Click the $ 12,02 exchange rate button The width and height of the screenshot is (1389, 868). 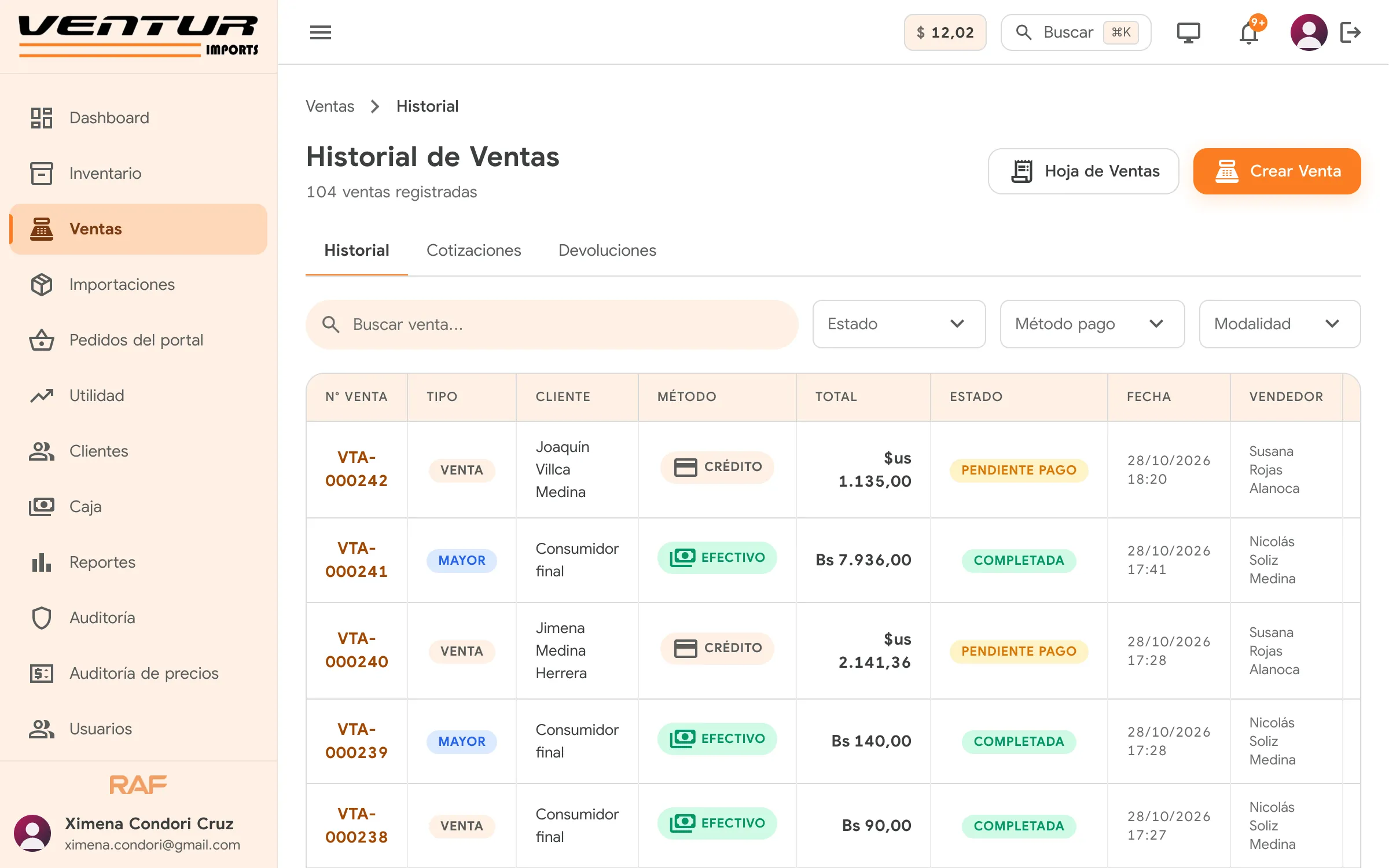click(x=945, y=32)
